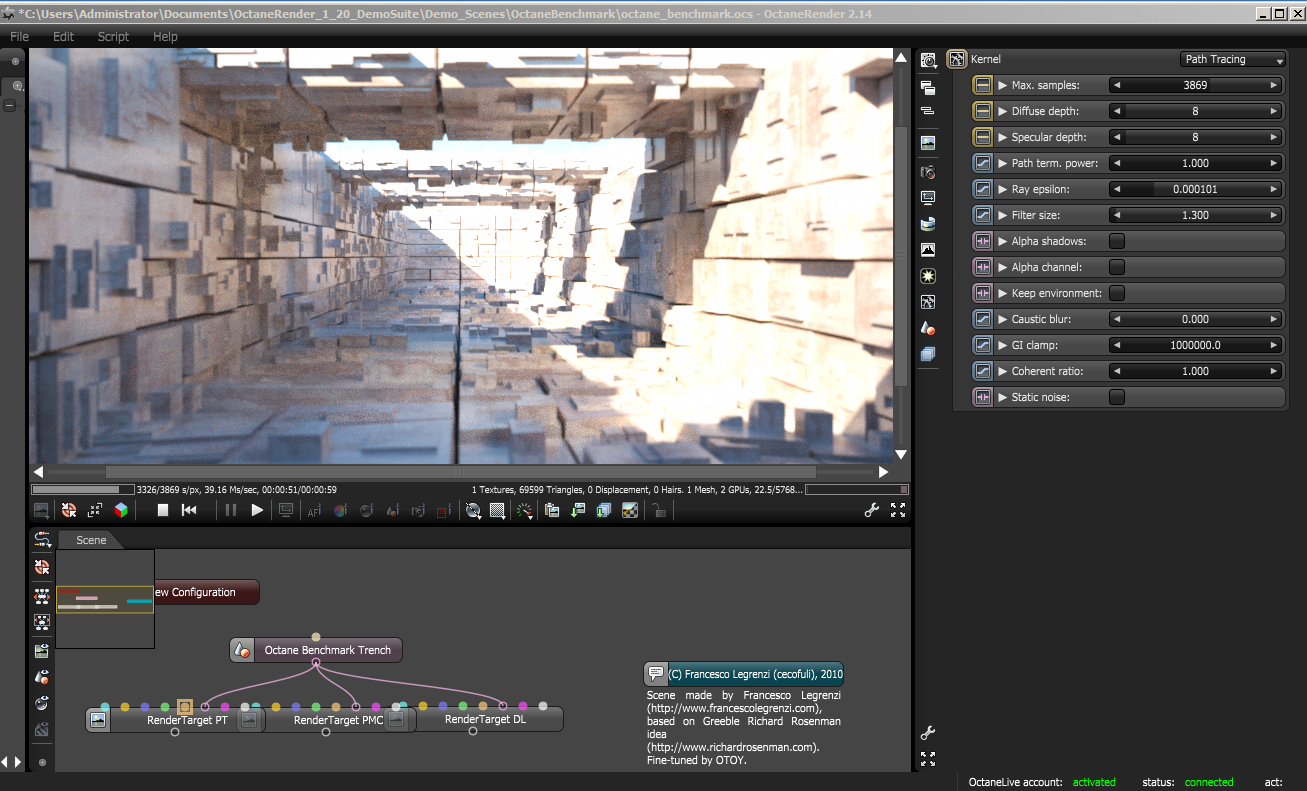Click the pin icon left of Max. samples
The image size is (1307, 791).
tap(982, 85)
